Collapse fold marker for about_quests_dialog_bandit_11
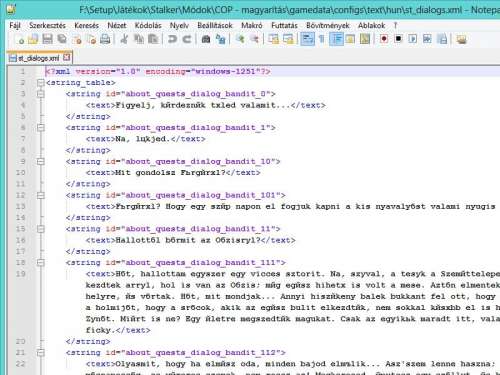Image resolution: width=500 pixels, height=375 pixels. tap(41, 229)
